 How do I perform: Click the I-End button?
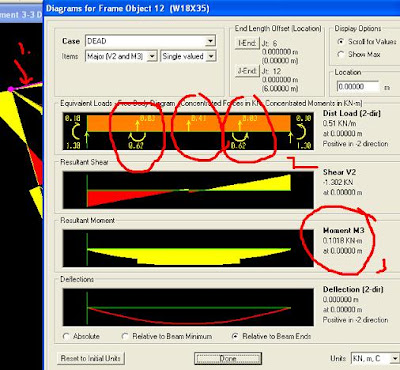coord(247,43)
